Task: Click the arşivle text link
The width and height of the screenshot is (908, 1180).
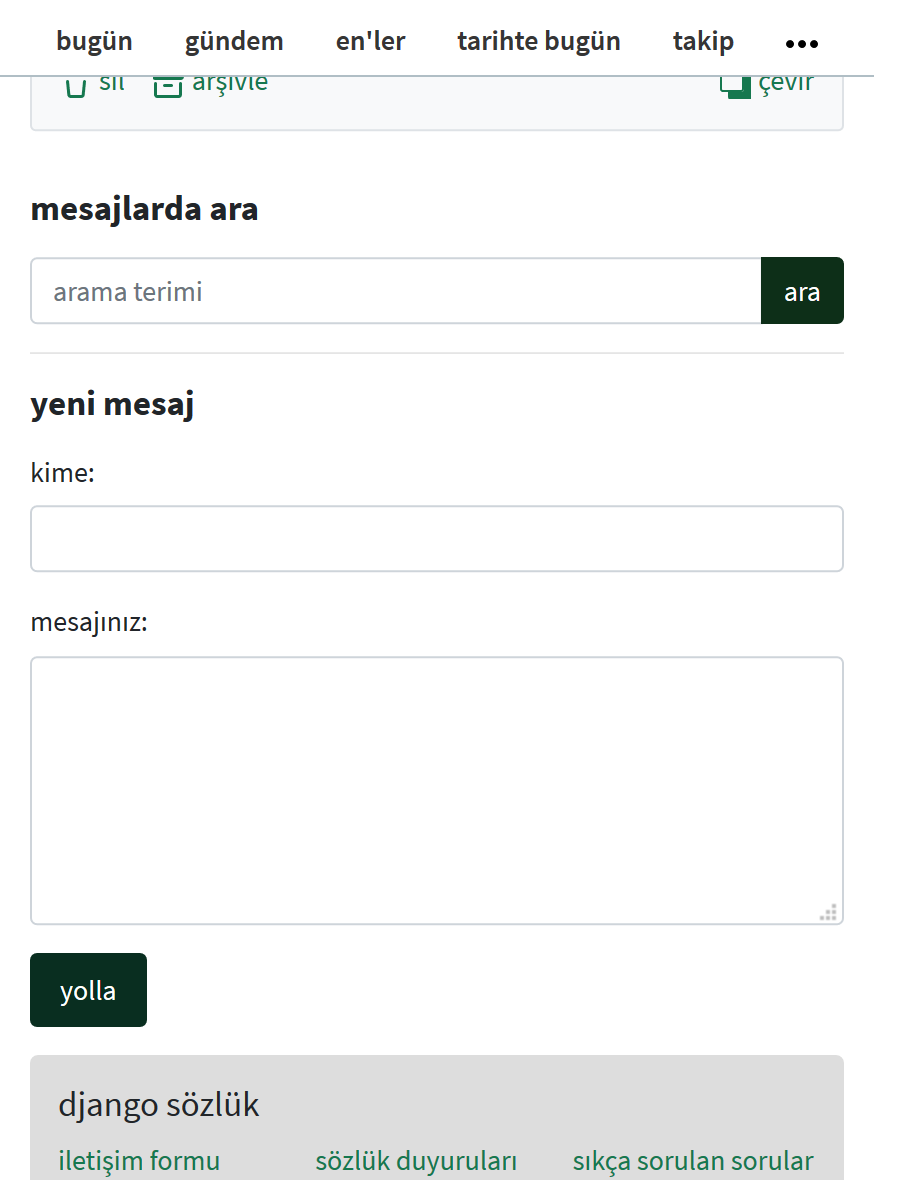Action: coord(230,83)
